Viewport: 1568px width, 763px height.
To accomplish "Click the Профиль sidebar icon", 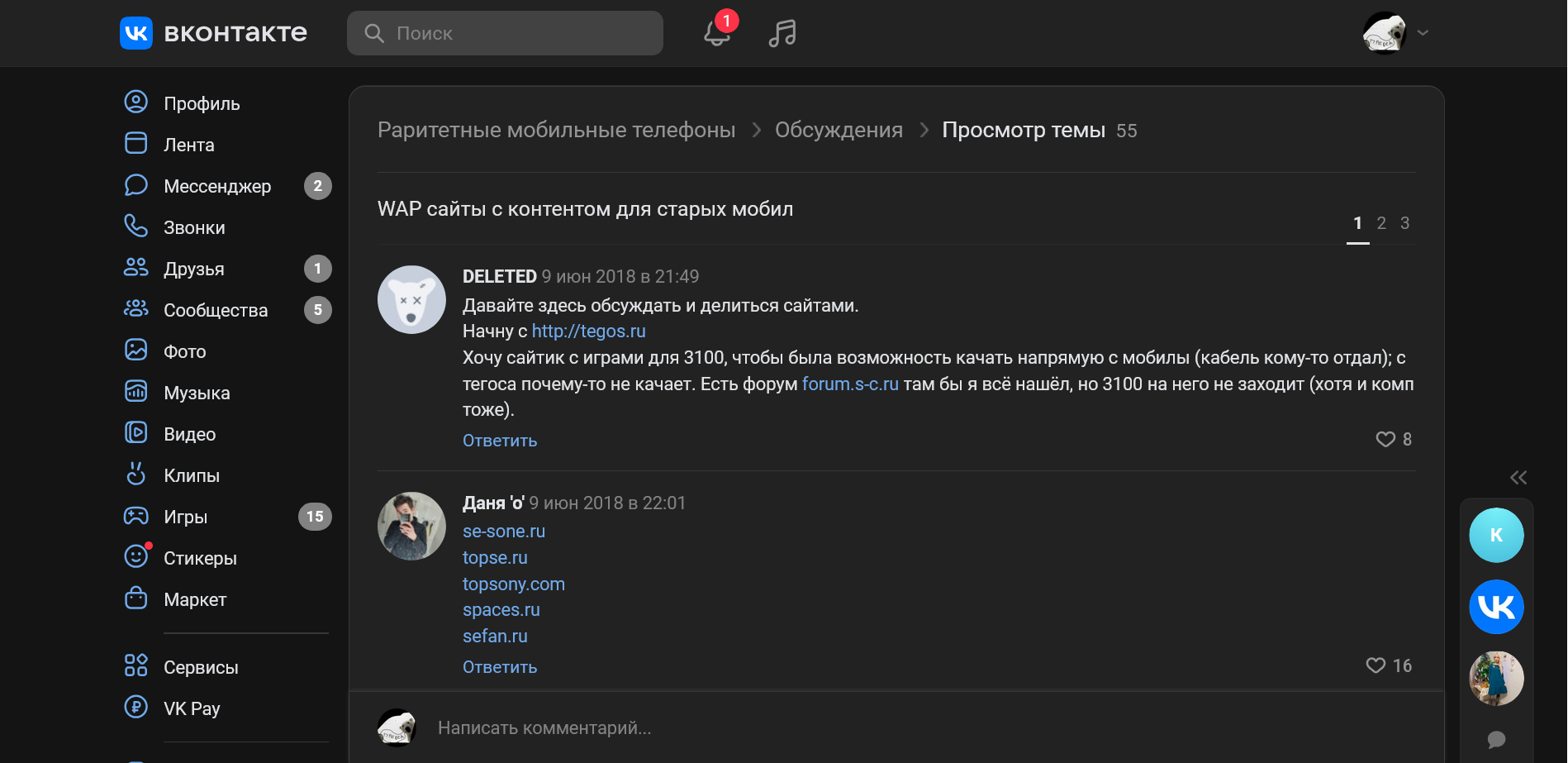I will pos(135,103).
